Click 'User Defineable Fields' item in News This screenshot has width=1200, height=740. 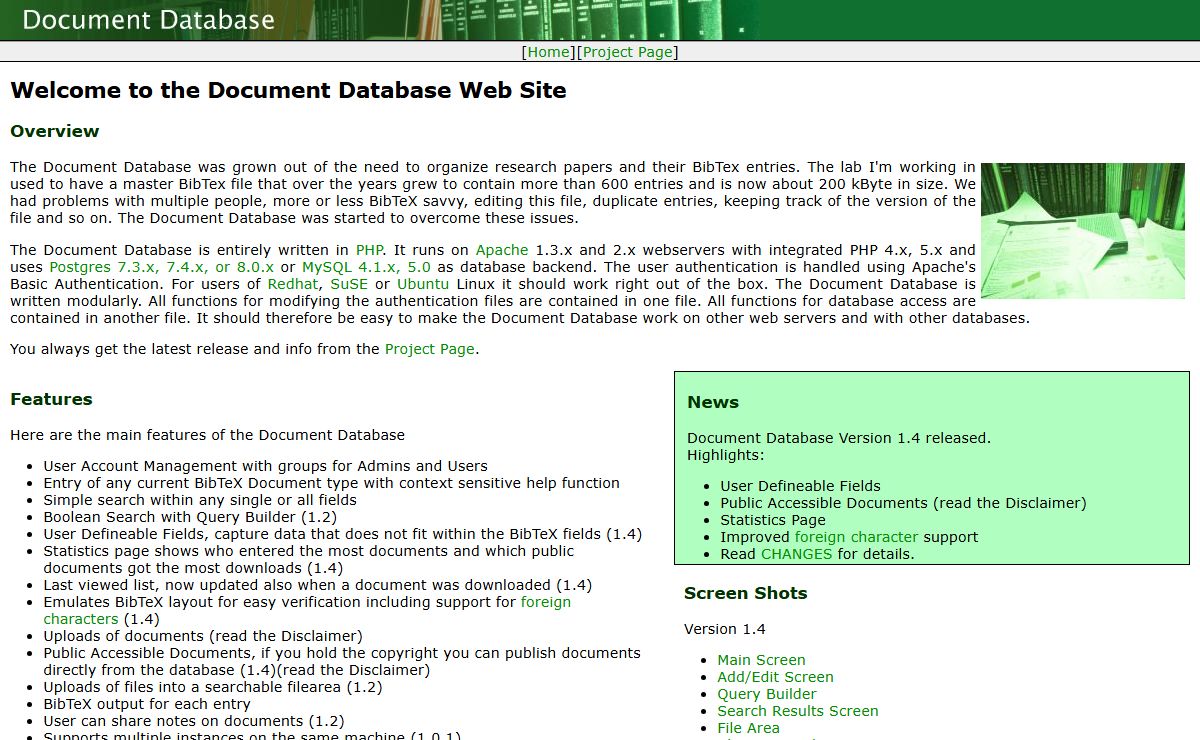800,486
